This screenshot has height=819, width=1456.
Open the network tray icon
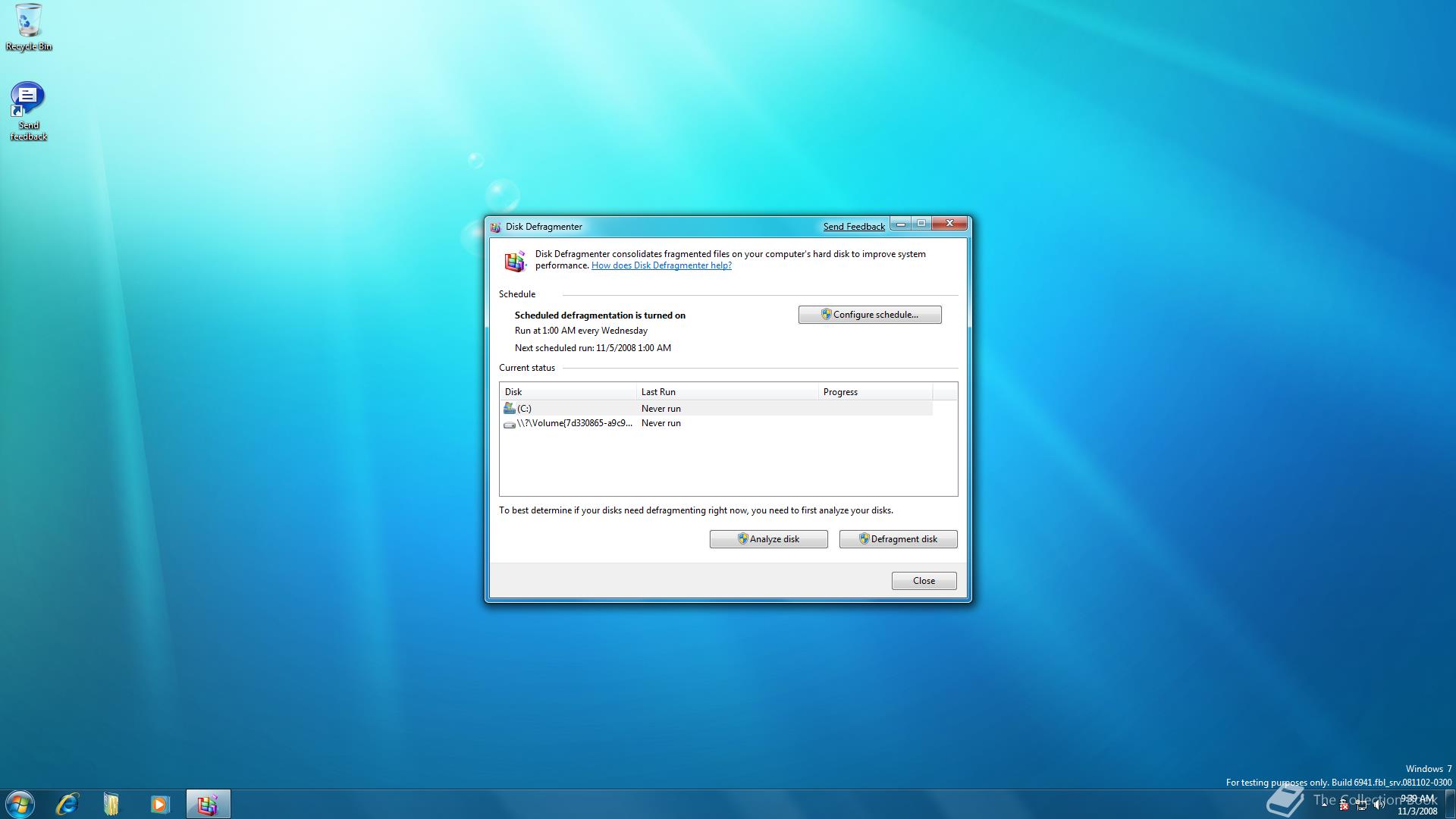(1361, 806)
